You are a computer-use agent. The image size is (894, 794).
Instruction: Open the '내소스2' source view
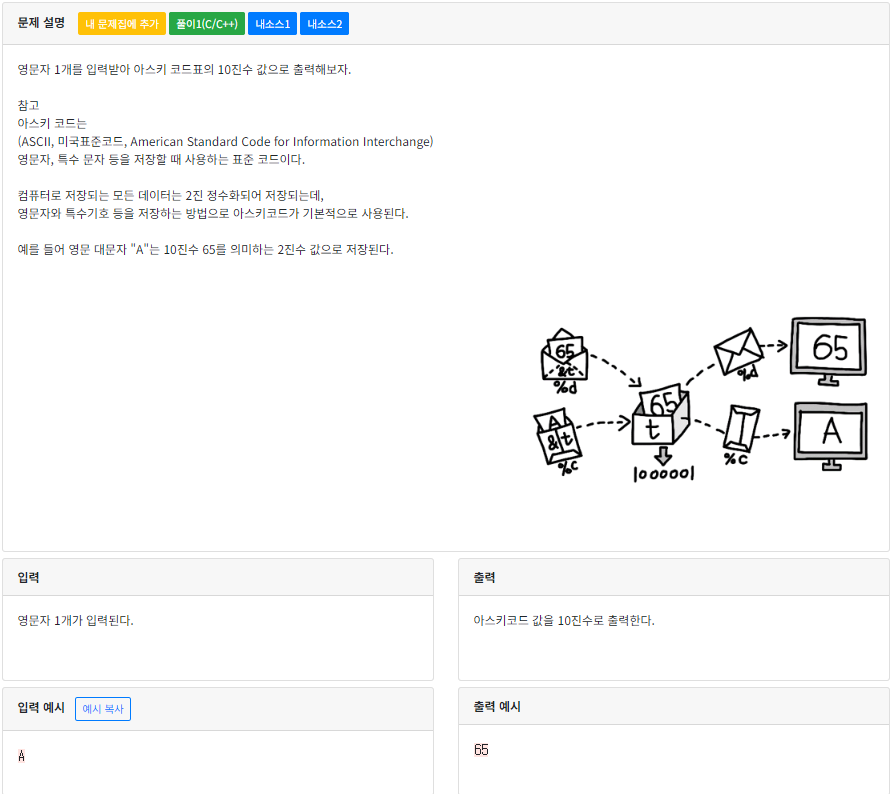click(323, 23)
